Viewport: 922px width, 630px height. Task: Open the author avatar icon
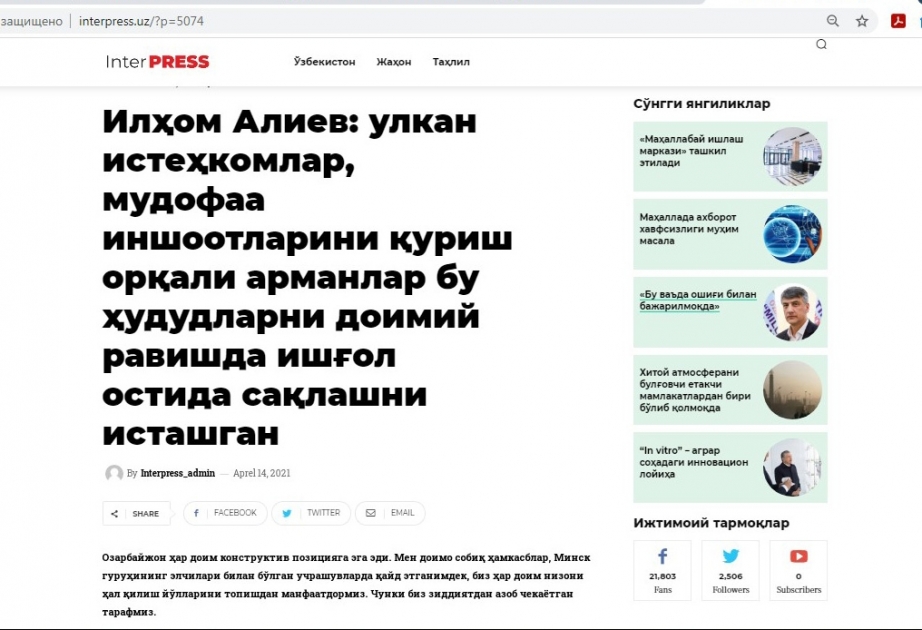(x=114, y=473)
